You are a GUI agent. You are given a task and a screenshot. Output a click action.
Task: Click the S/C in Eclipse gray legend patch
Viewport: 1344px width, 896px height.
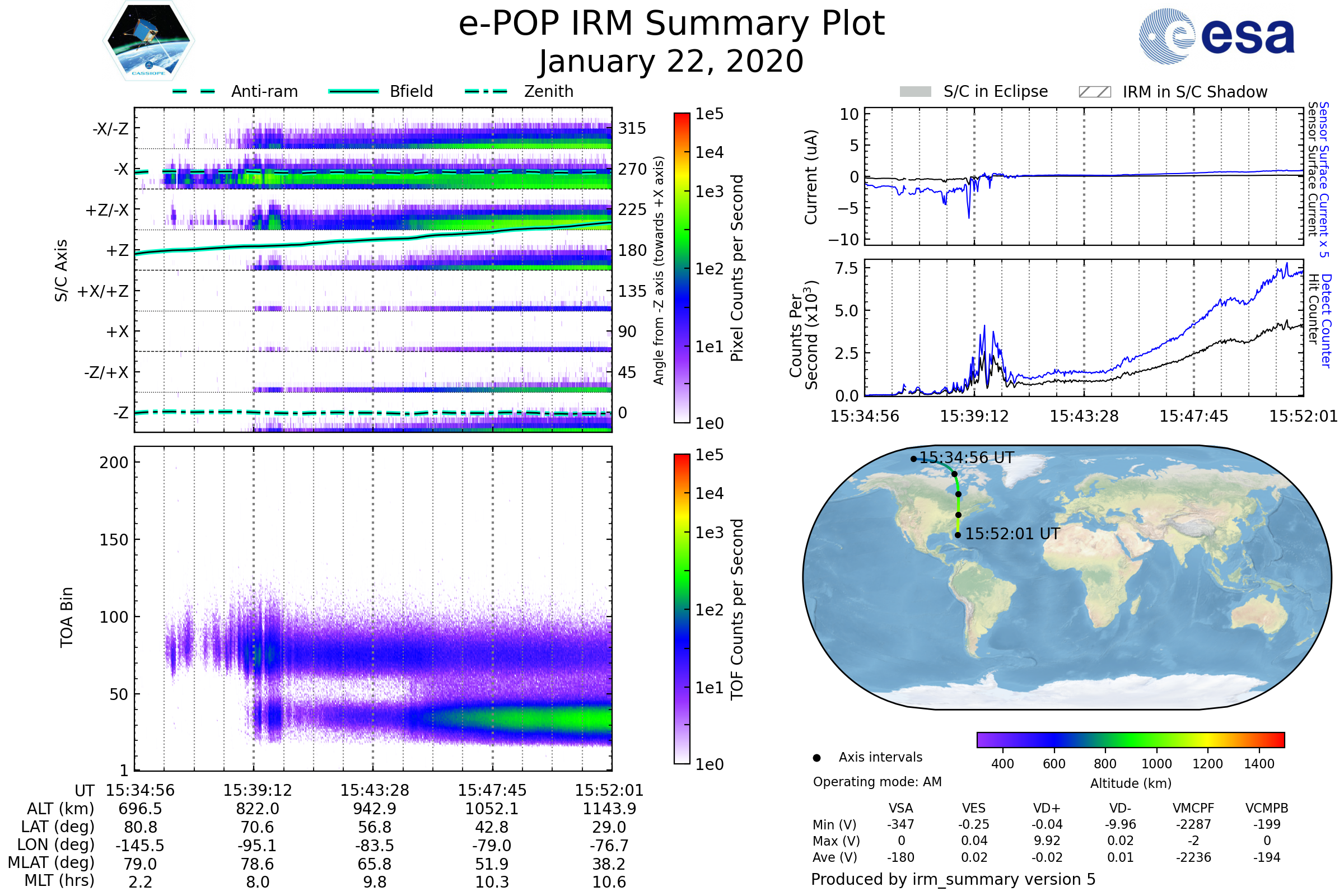click(916, 92)
